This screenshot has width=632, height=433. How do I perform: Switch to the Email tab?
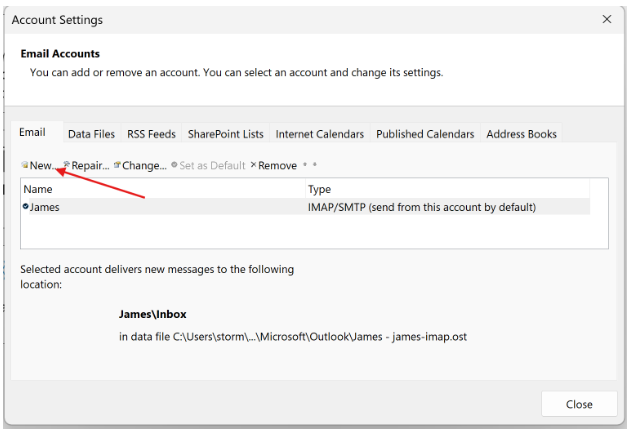point(33,132)
